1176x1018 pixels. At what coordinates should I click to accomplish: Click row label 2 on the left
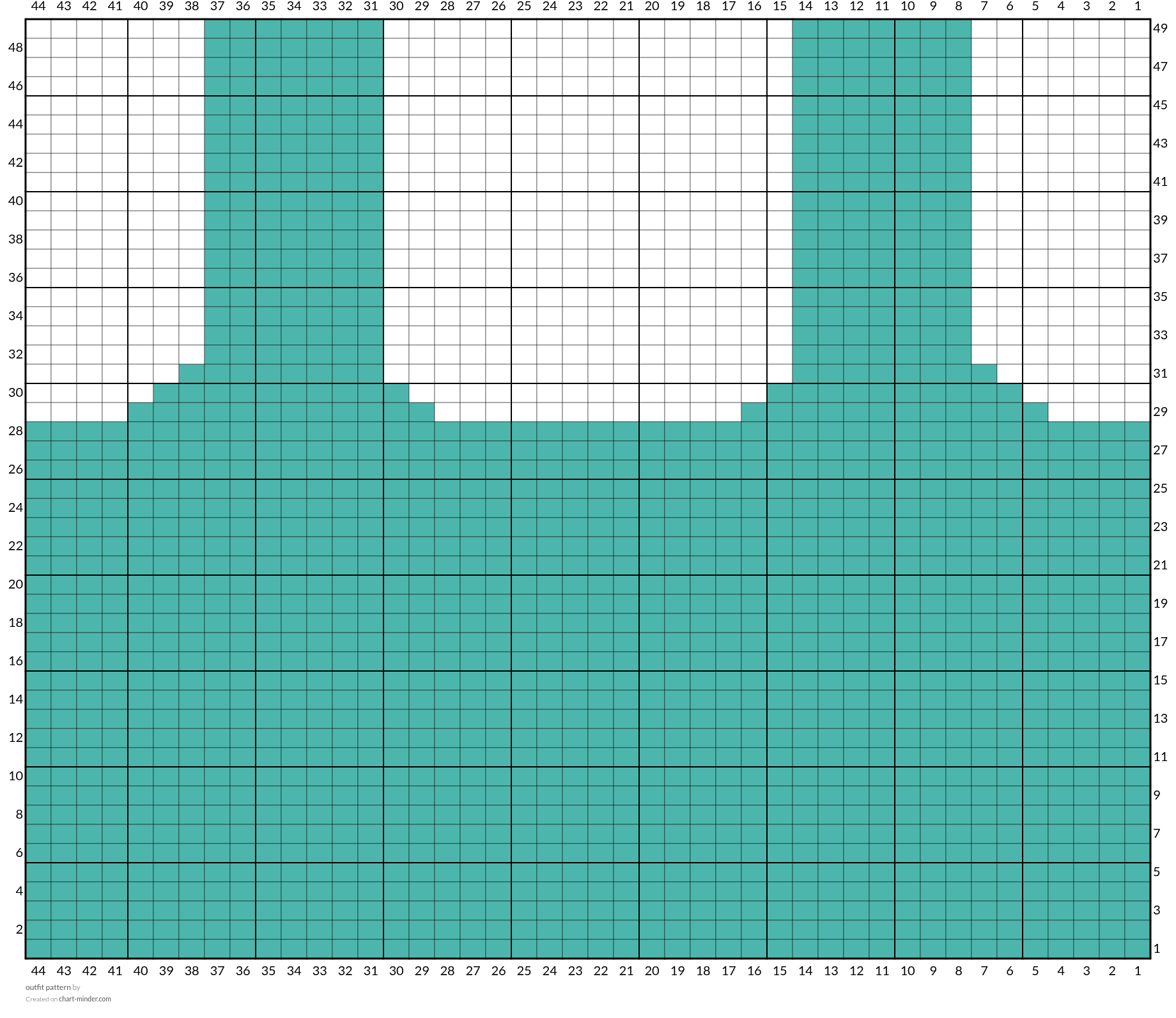tap(19, 929)
